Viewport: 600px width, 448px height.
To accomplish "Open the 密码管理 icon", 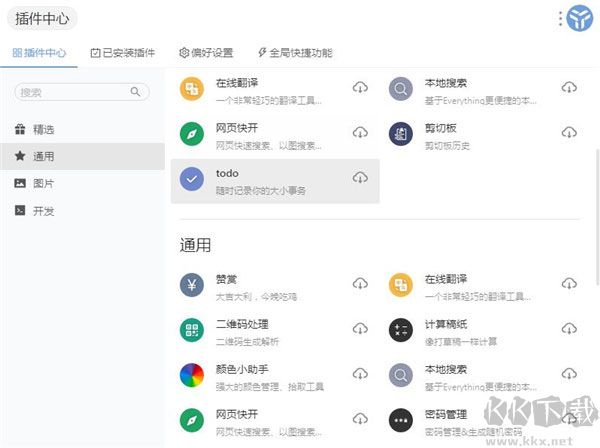I will click(x=401, y=420).
